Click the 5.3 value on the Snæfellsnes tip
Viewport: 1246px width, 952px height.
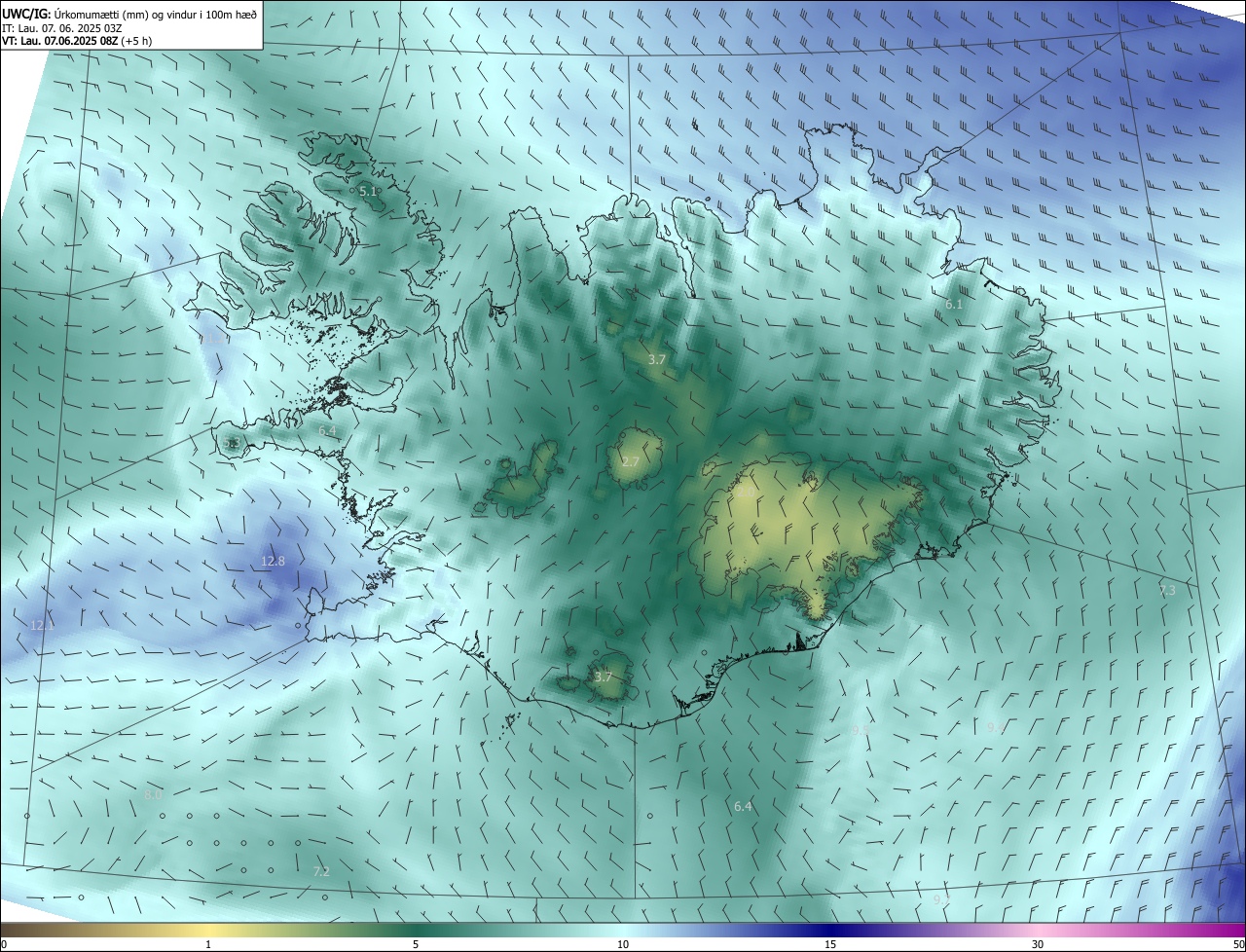click(x=231, y=444)
